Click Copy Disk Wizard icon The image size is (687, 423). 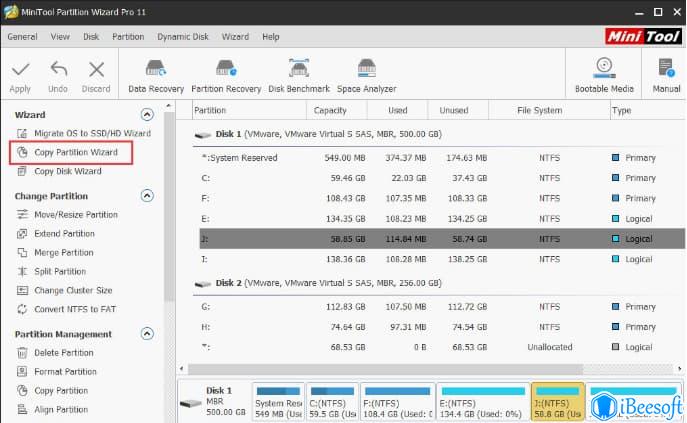[22, 171]
